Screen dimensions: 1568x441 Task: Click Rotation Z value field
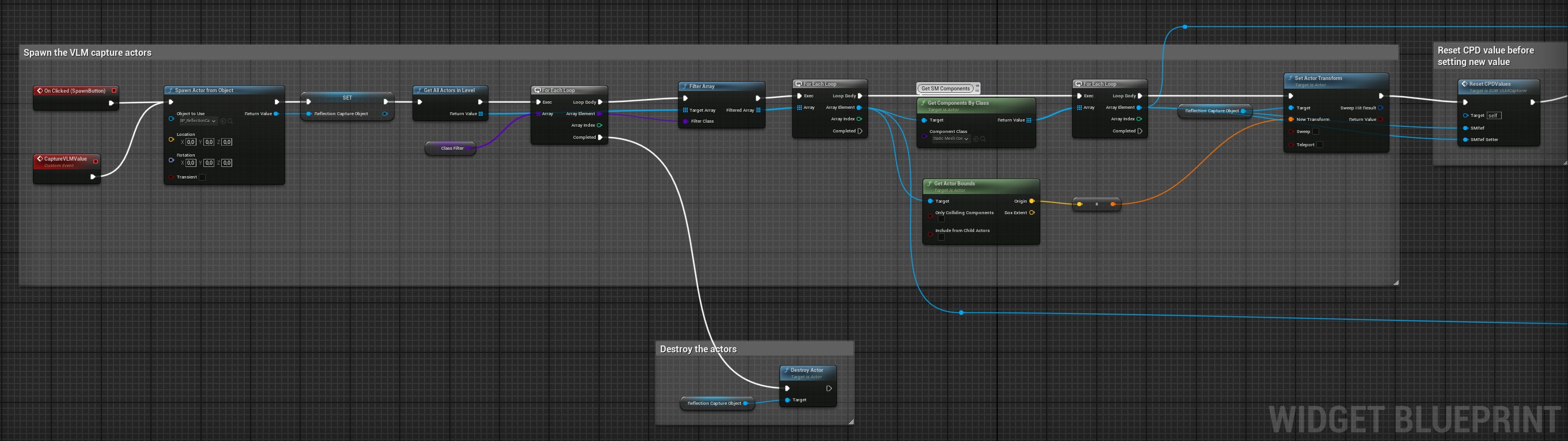click(x=226, y=162)
